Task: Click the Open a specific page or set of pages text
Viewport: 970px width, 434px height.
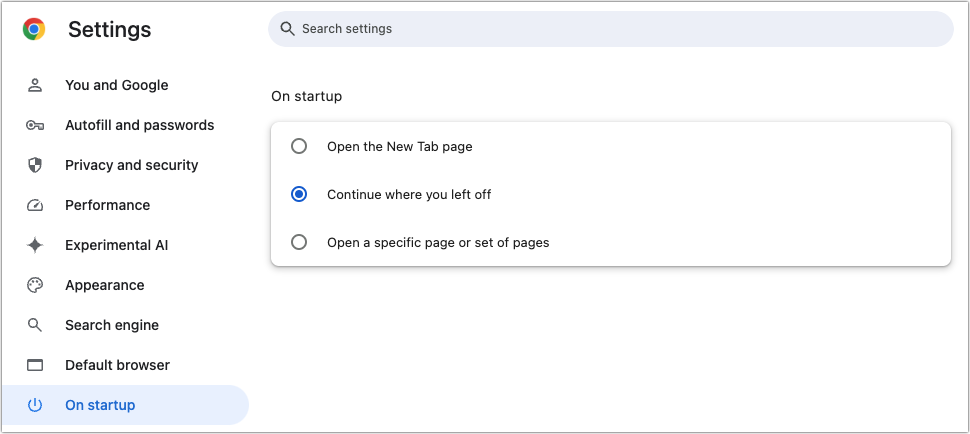Action: point(438,242)
